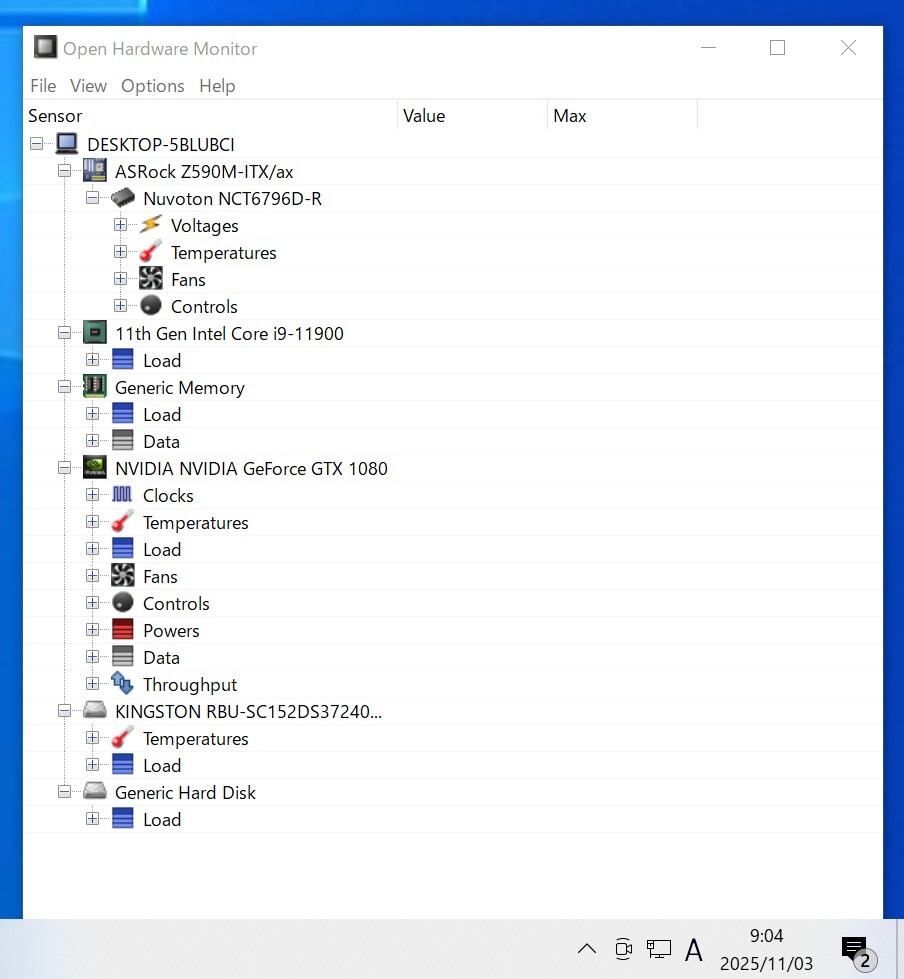
Task: Click the red GPU Powers icon
Action: (x=123, y=631)
